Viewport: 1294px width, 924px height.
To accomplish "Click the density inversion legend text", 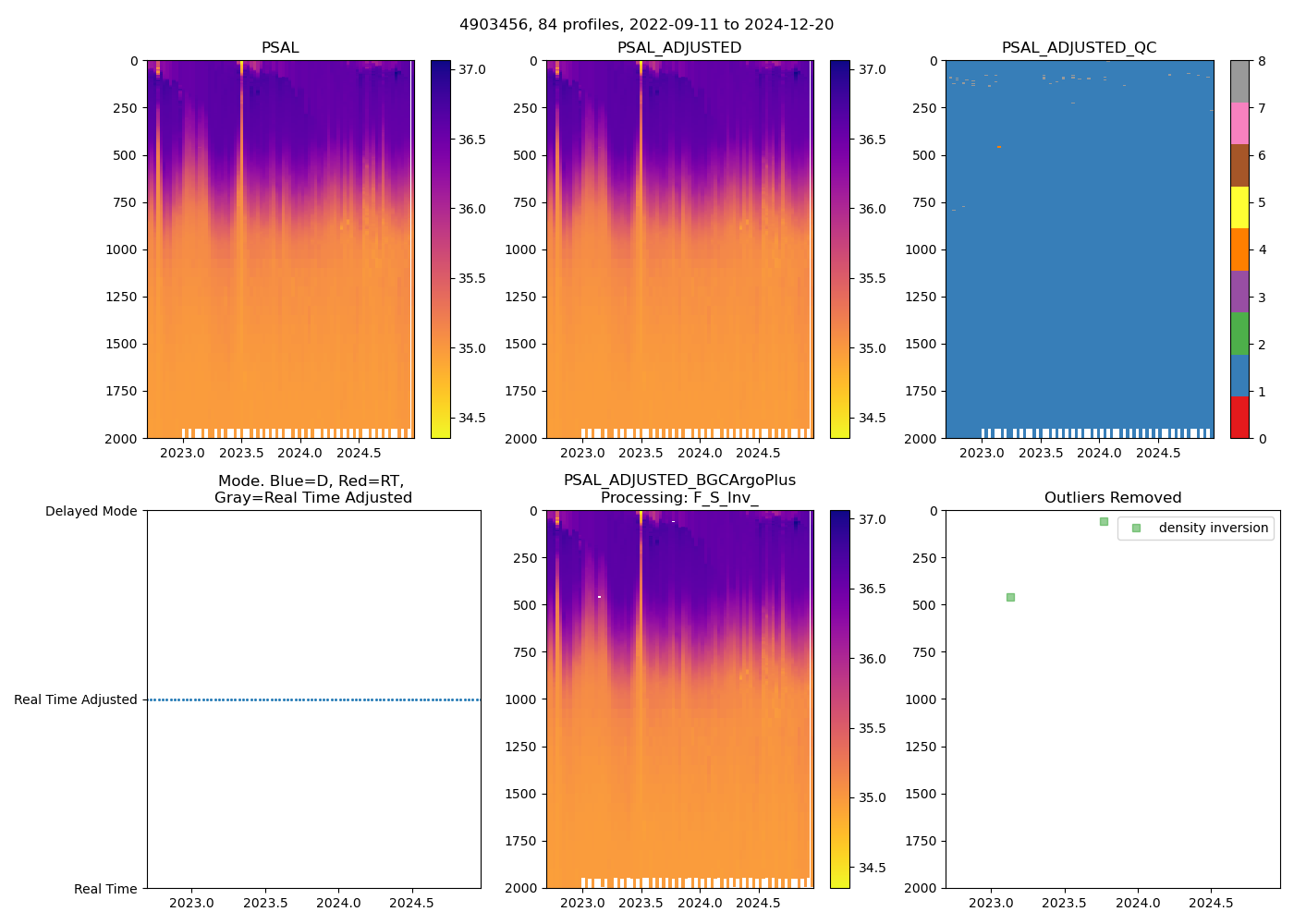I will (1213, 528).
